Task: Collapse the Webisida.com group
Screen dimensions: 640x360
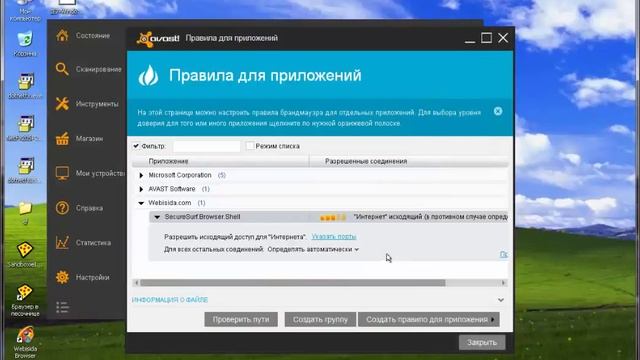Action: coord(141,203)
